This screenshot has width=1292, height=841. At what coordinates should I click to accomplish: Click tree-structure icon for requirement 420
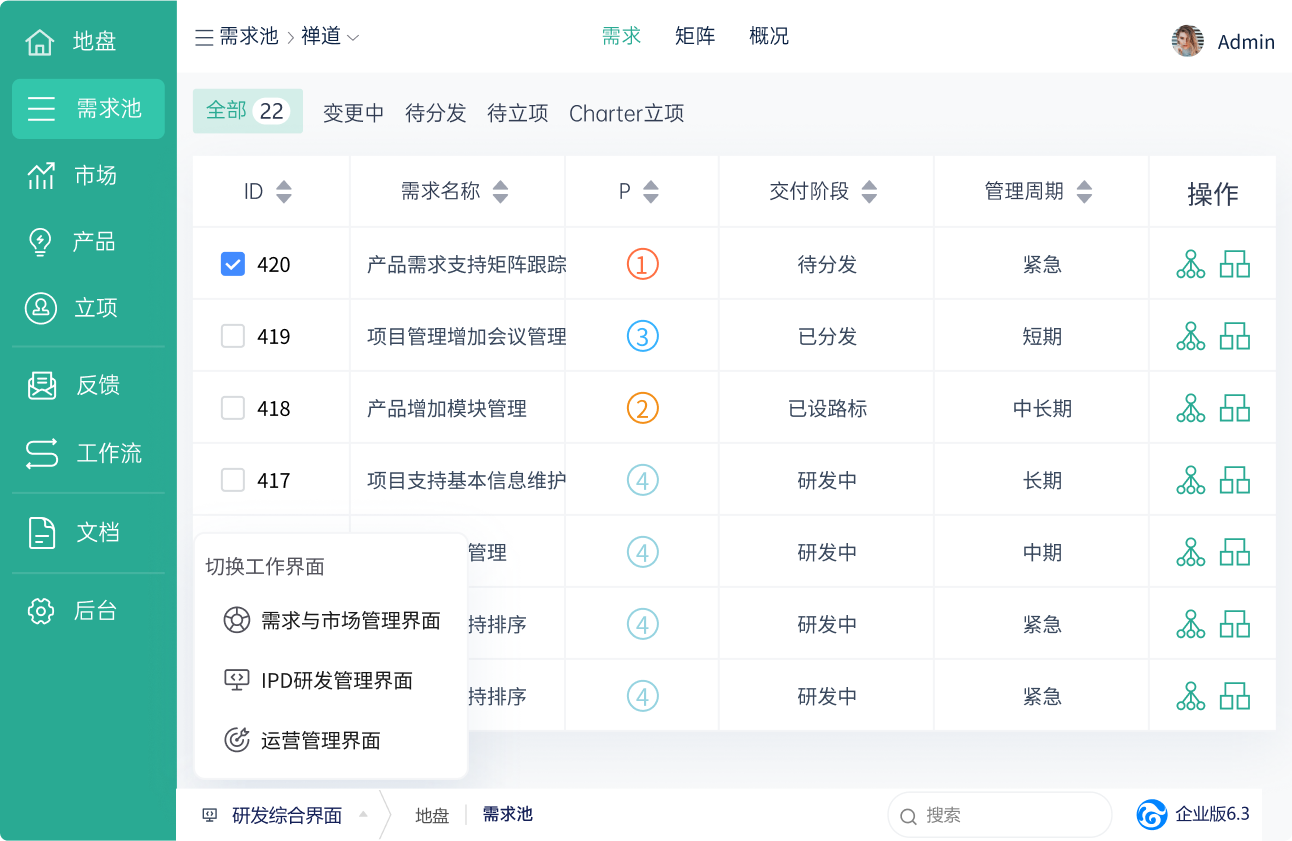point(1190,264)
